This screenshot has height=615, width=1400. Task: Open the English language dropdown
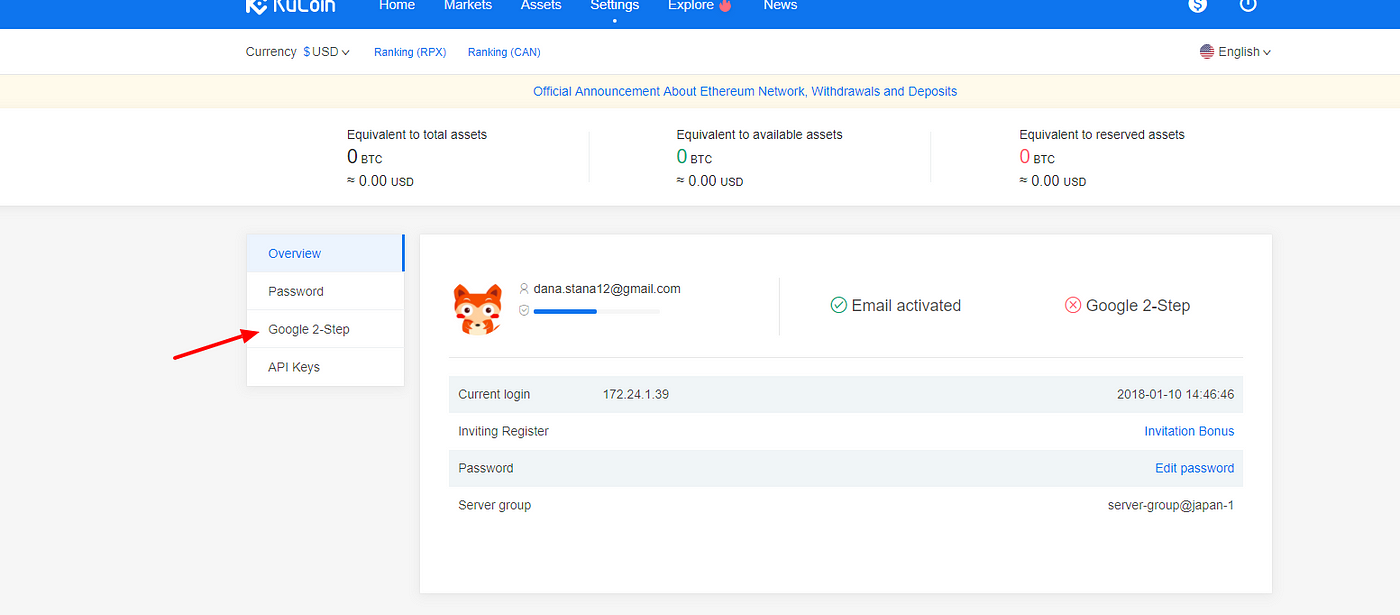(x=1236, y=52)
